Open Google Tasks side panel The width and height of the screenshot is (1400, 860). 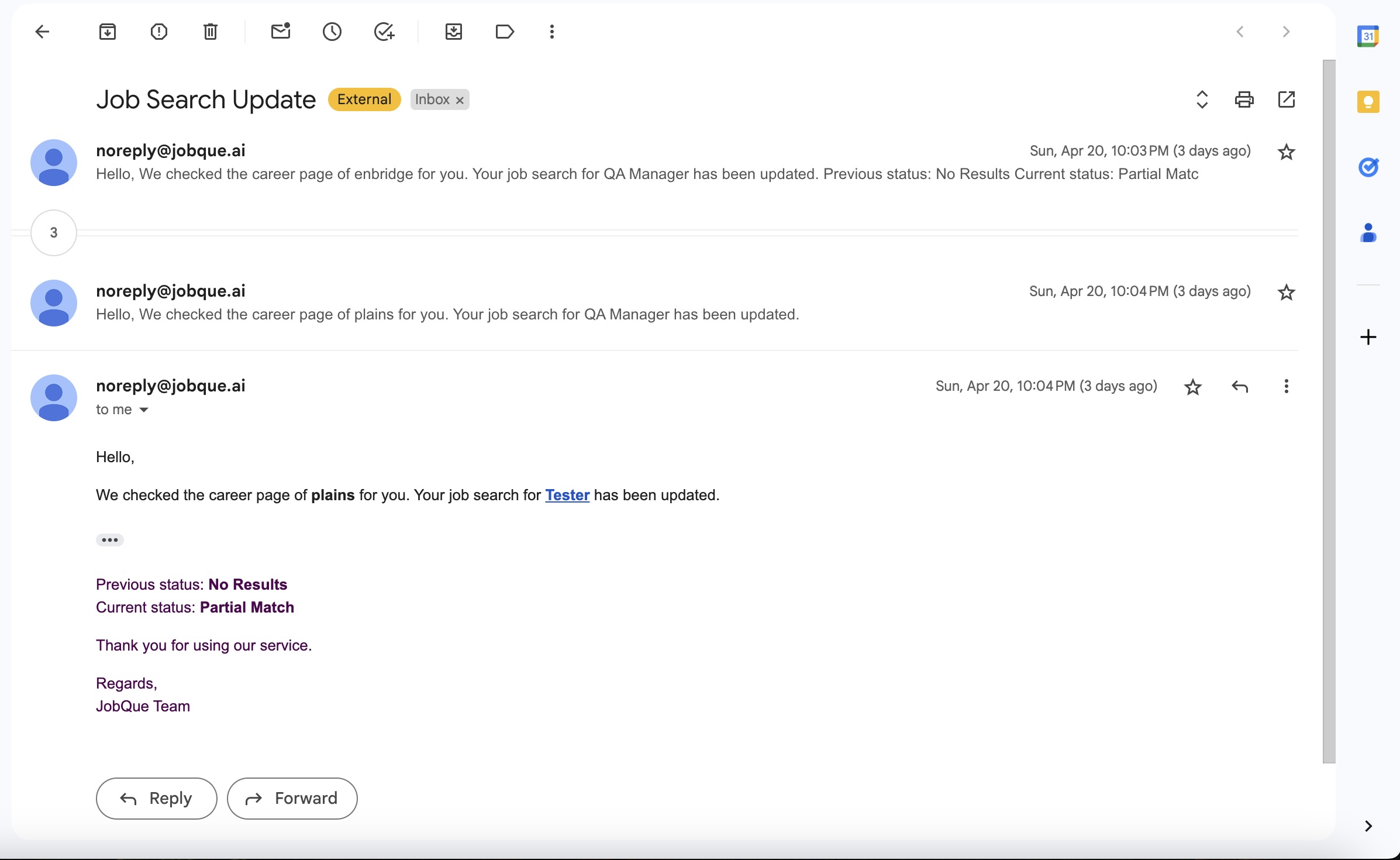1368,167
